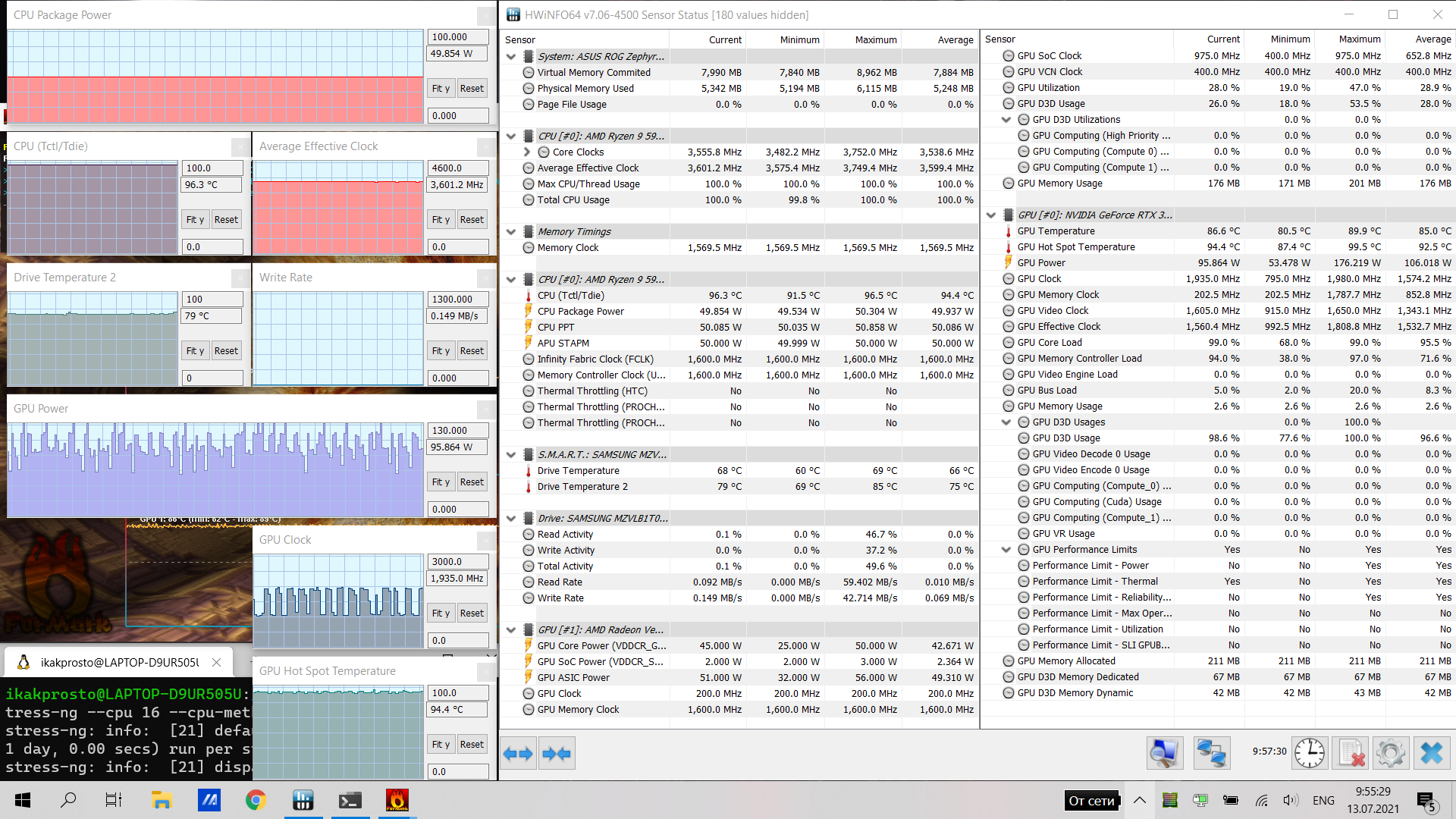The image size is (1456, 819).
Task: Collapse Memory Timings group
Action: pyautogui.click(x=511, y=232)
